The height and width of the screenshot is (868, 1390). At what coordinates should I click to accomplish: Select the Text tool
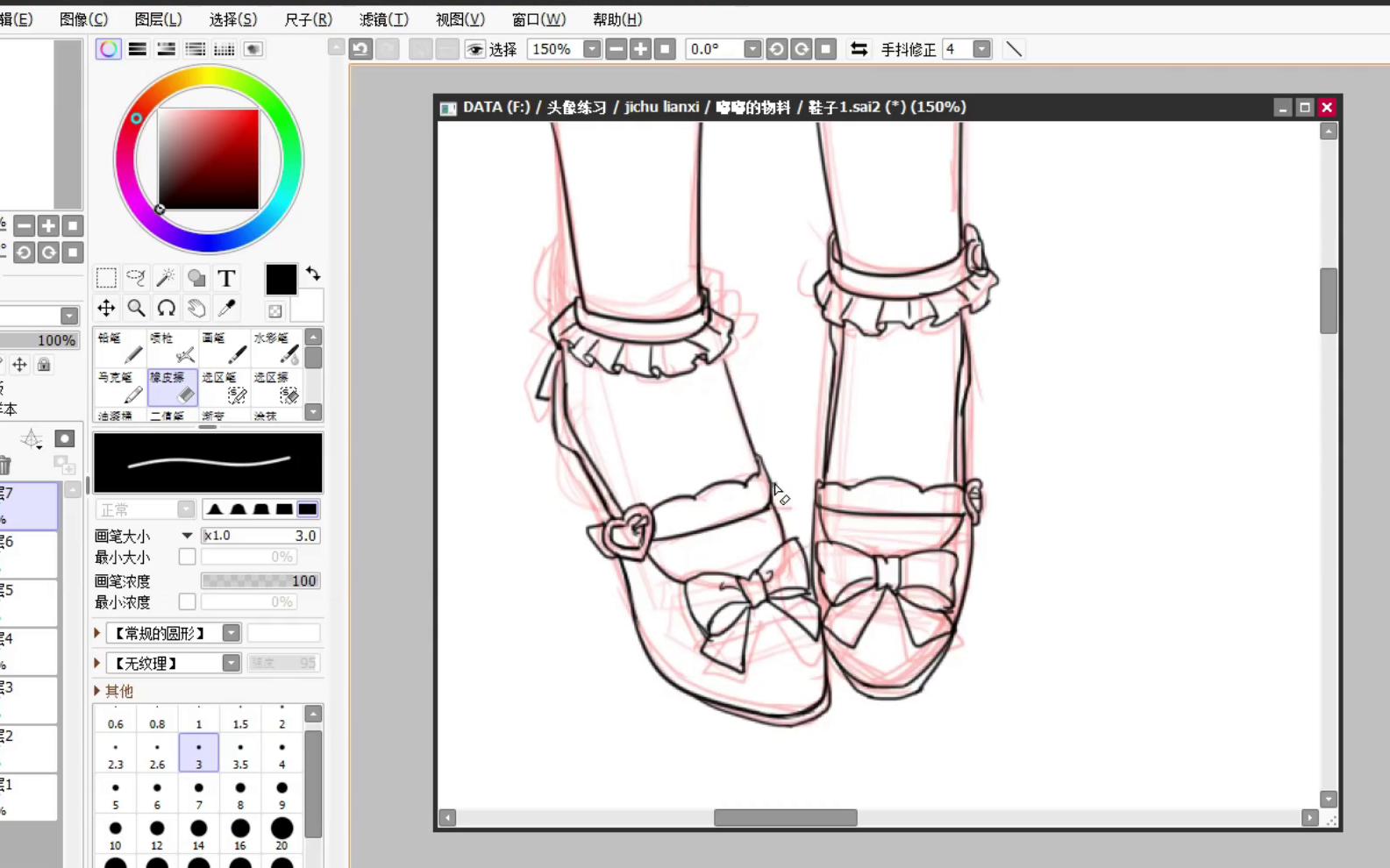[x=226, y=278]
